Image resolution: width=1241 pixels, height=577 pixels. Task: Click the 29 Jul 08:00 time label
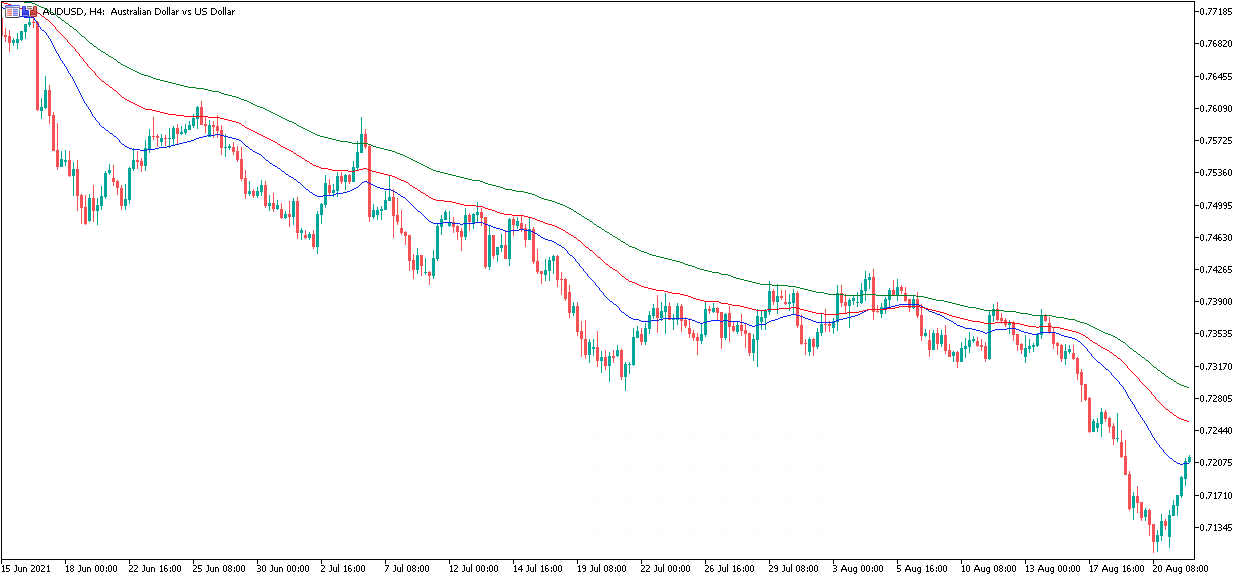(795, 568)
